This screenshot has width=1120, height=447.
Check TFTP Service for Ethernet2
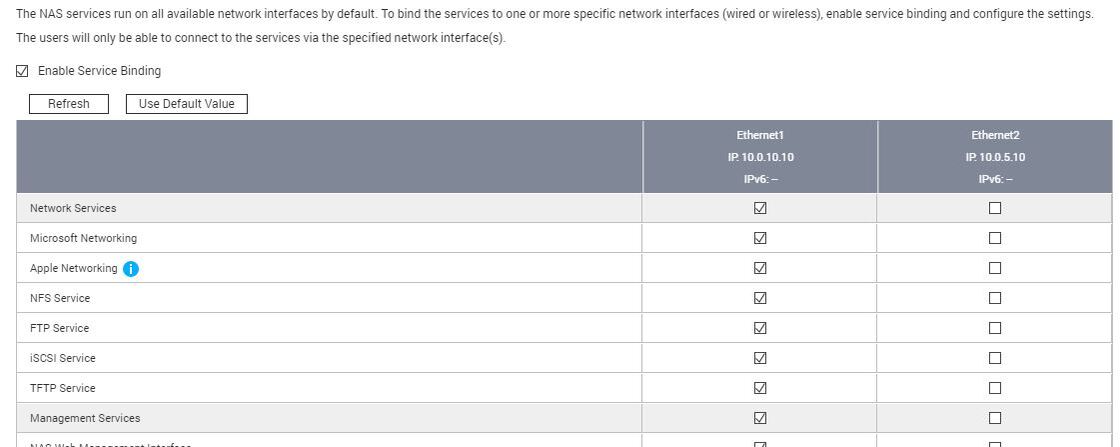pos(995,388)
